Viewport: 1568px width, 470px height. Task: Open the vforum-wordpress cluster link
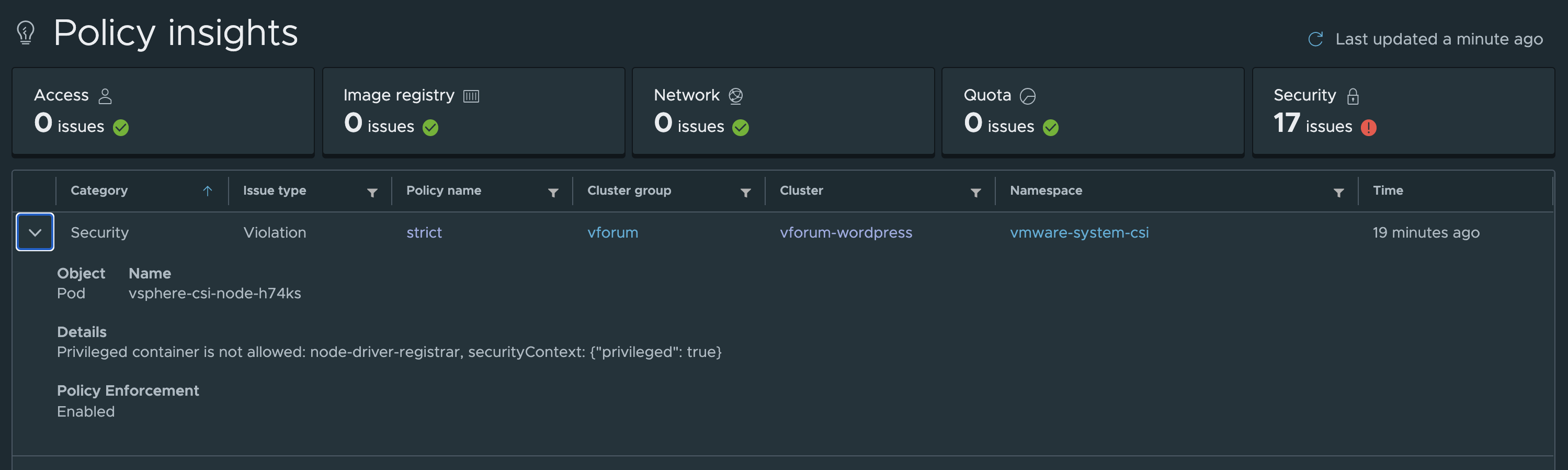click(x=846, y=232)
